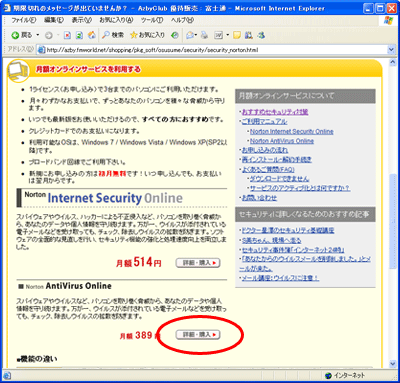Click the Refresh page icon

point(79,35)
